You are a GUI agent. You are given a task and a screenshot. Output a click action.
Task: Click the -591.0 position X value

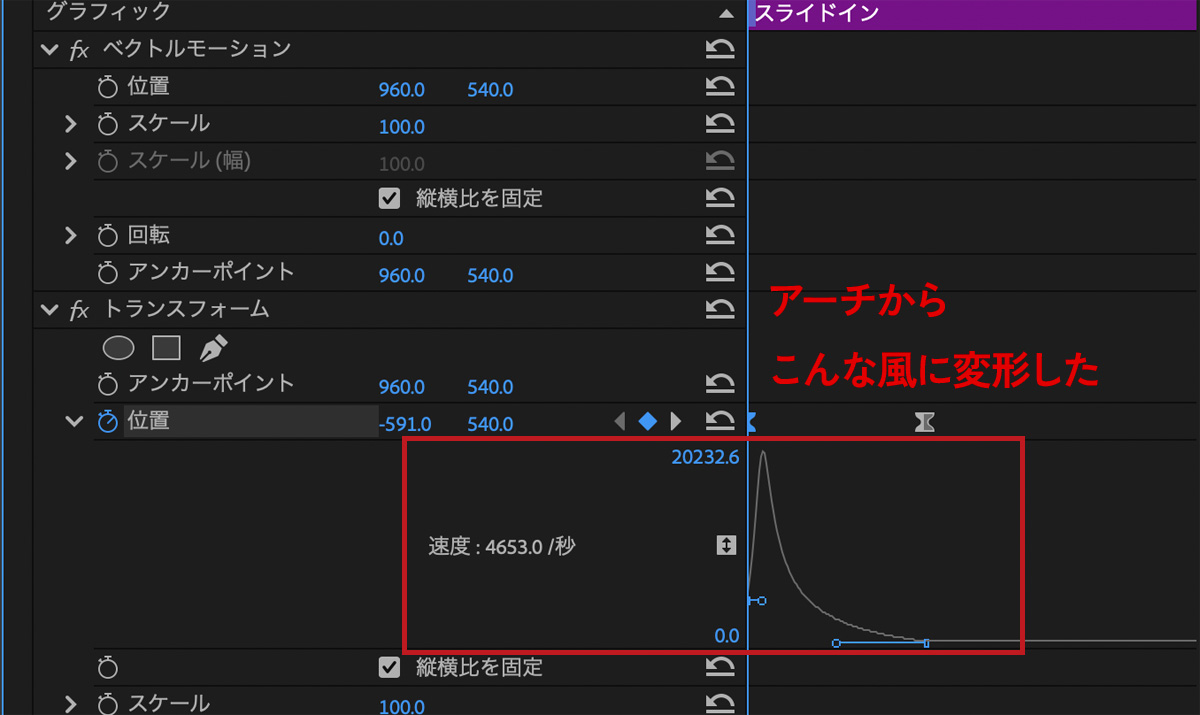click(x=404, y=424)
